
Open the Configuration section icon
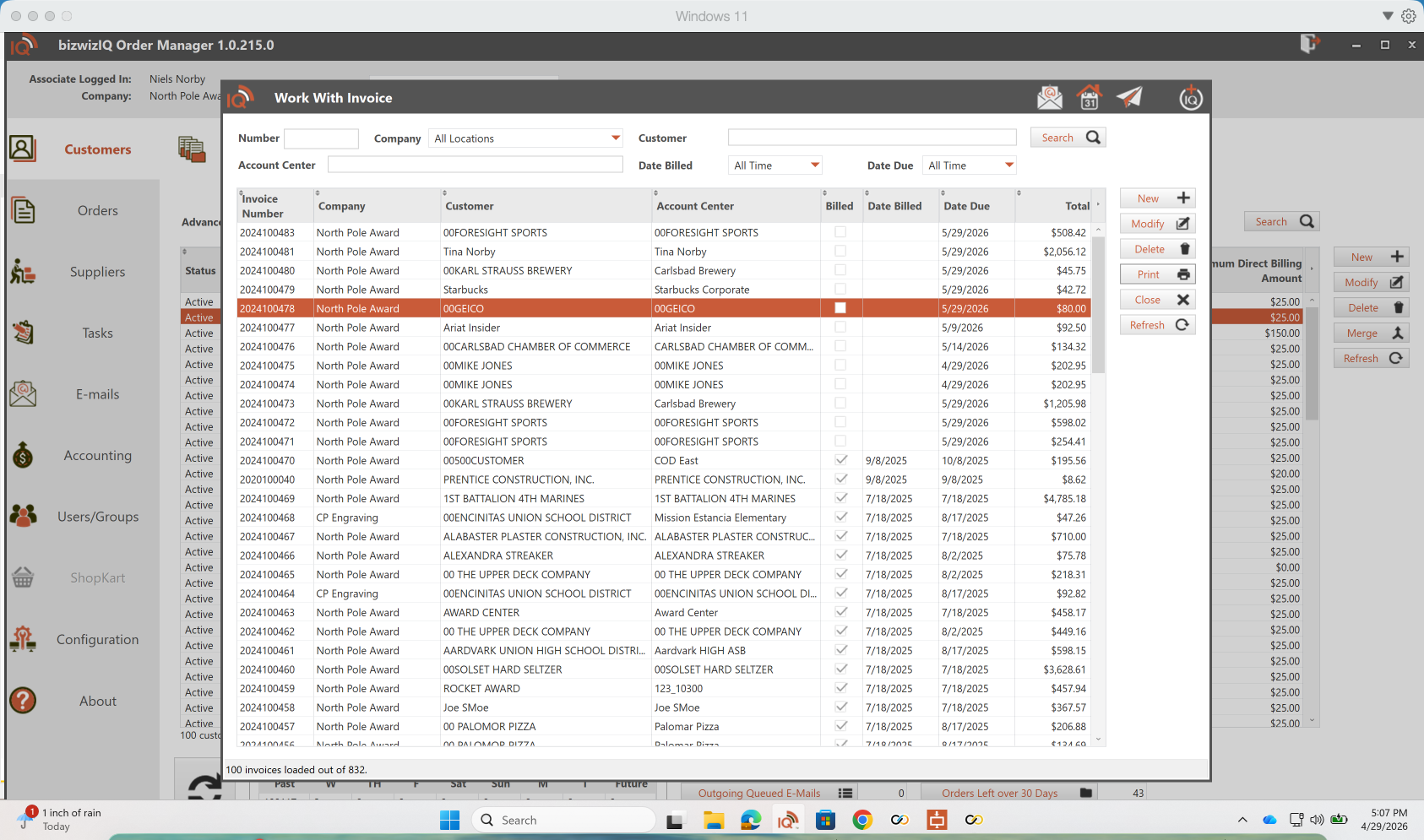tap(23, 639)
